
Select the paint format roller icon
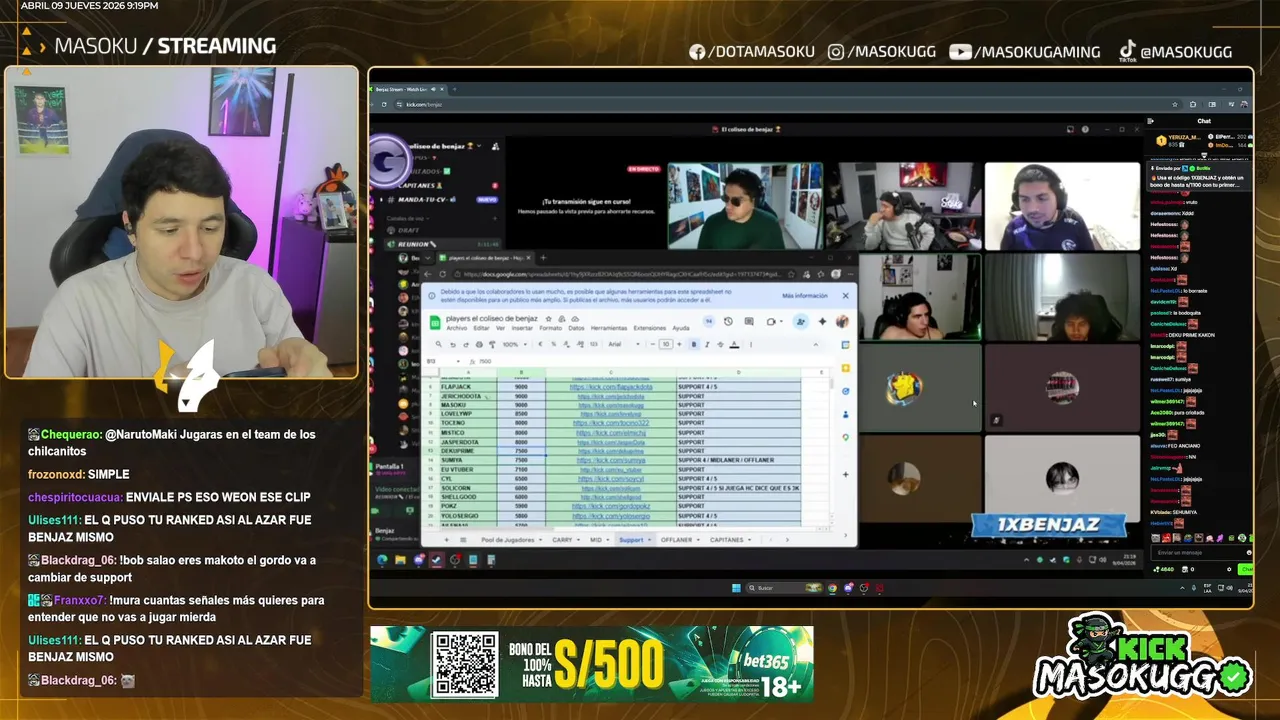[492, 344]
